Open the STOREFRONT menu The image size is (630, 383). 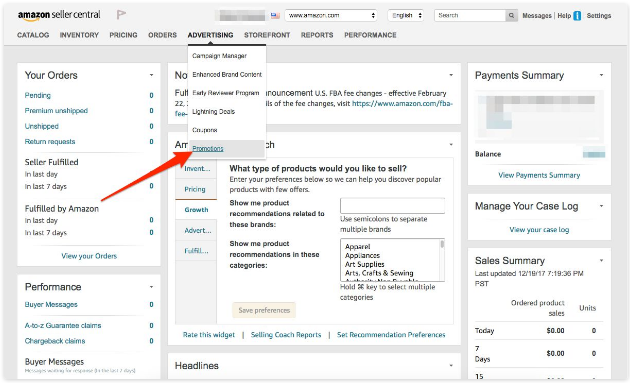[x=267, y=35]
